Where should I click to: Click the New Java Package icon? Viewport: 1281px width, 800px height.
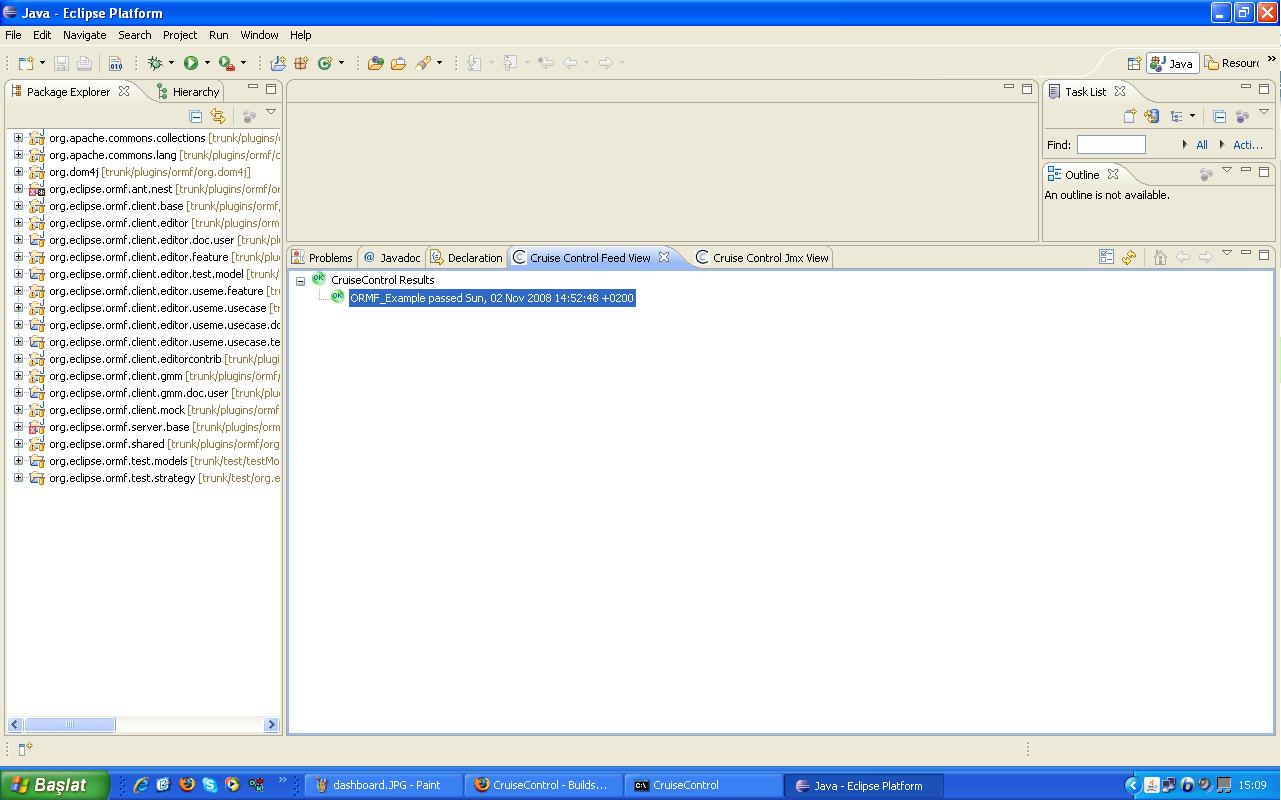[x=301, y=63]
